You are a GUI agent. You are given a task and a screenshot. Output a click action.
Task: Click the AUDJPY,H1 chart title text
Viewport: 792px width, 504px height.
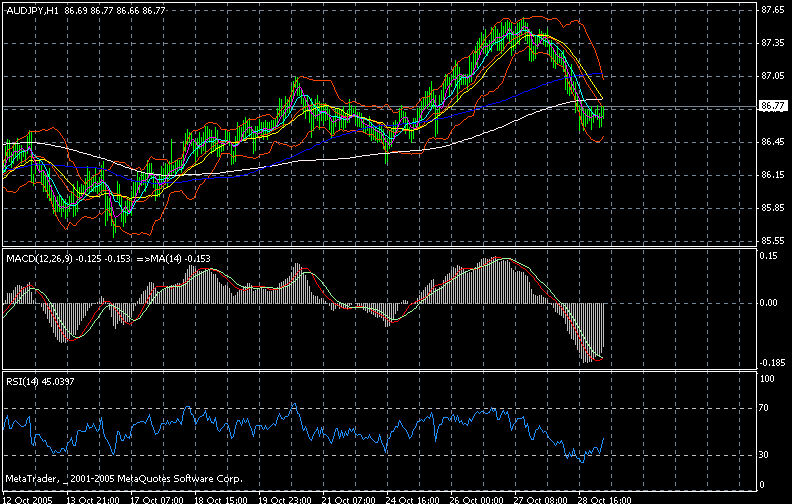tap(32, 10)
